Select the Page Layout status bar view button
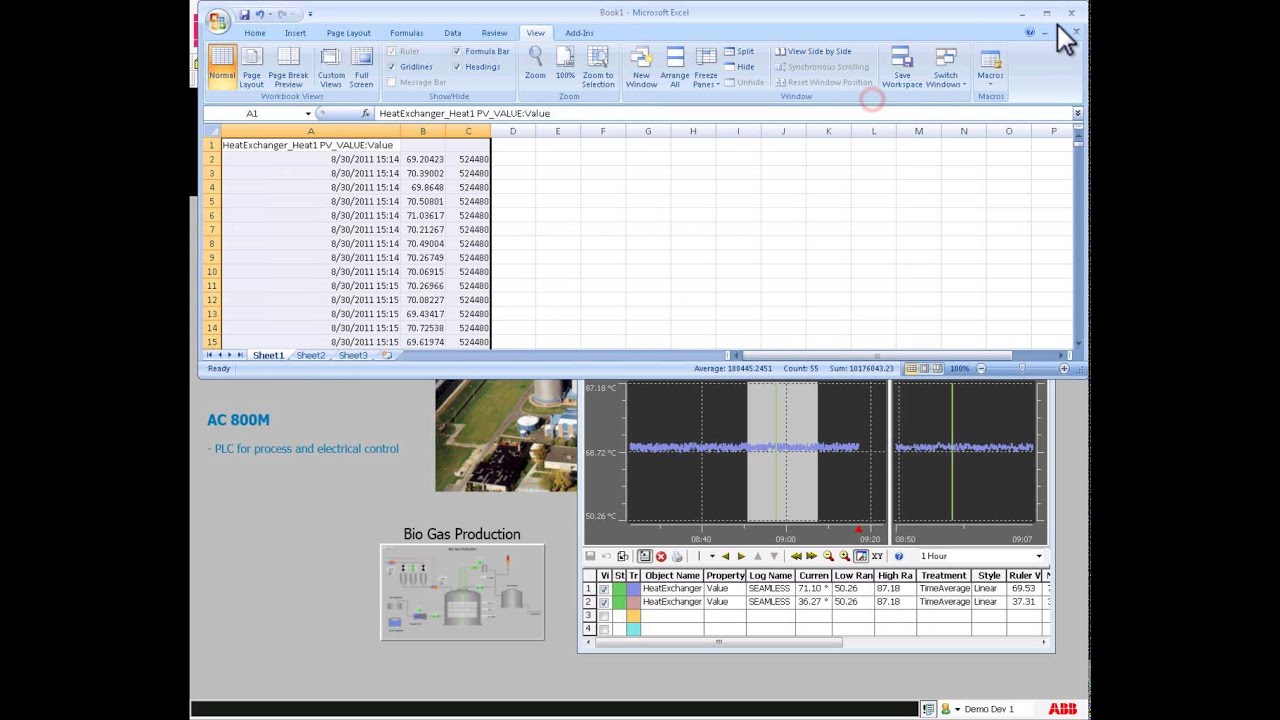Screen dimensions: 1280x720 [x=924, y=369]
